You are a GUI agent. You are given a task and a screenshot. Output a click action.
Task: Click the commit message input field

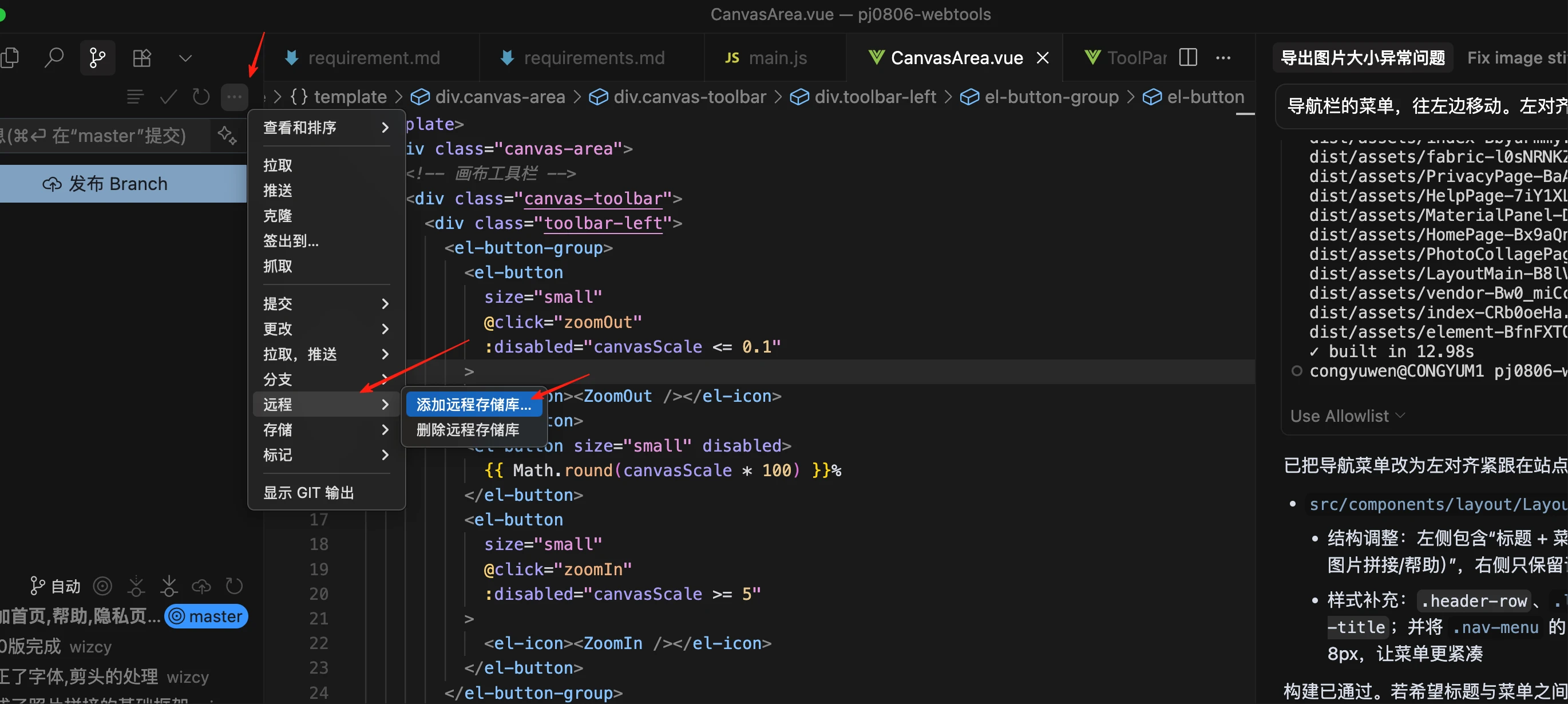105,135
